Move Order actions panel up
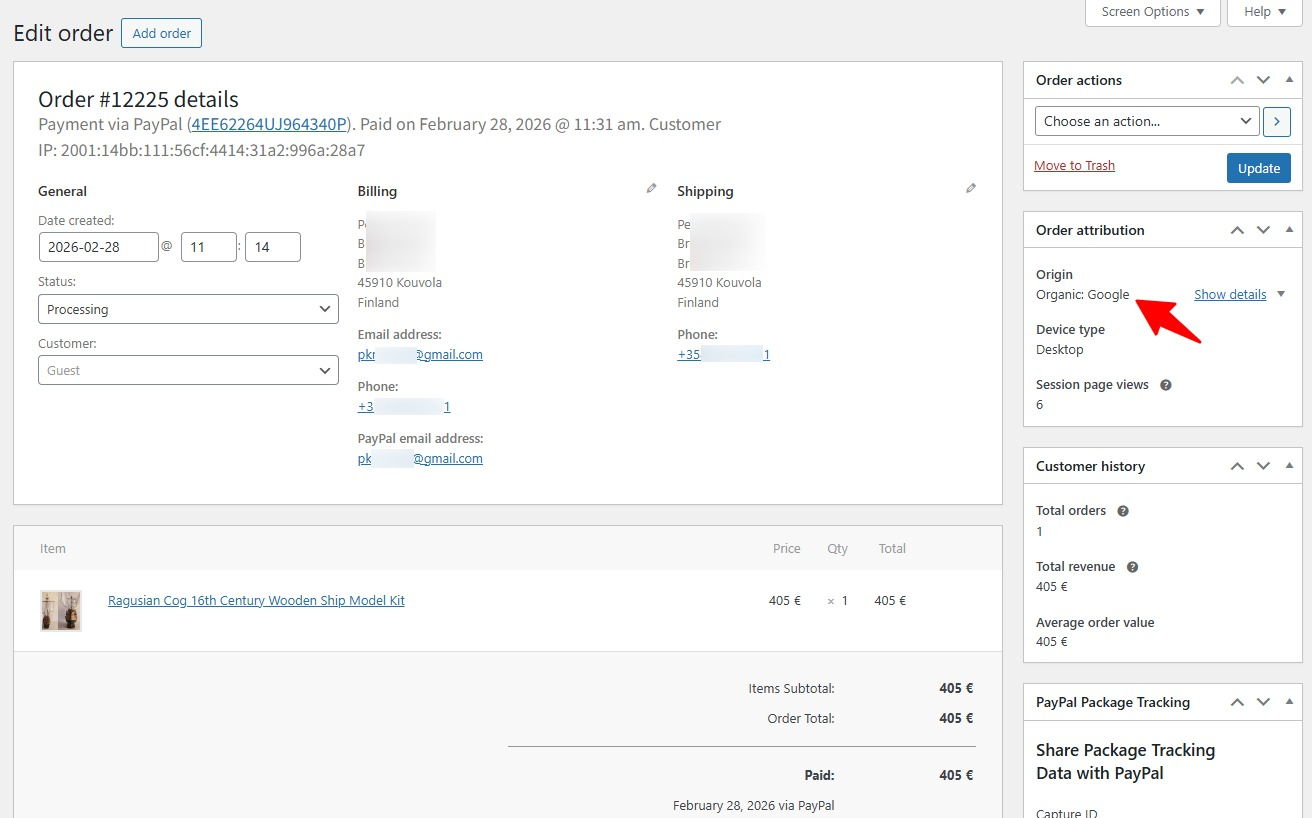The width and height of the screenshot is (1312, 818). point(1237,80)
